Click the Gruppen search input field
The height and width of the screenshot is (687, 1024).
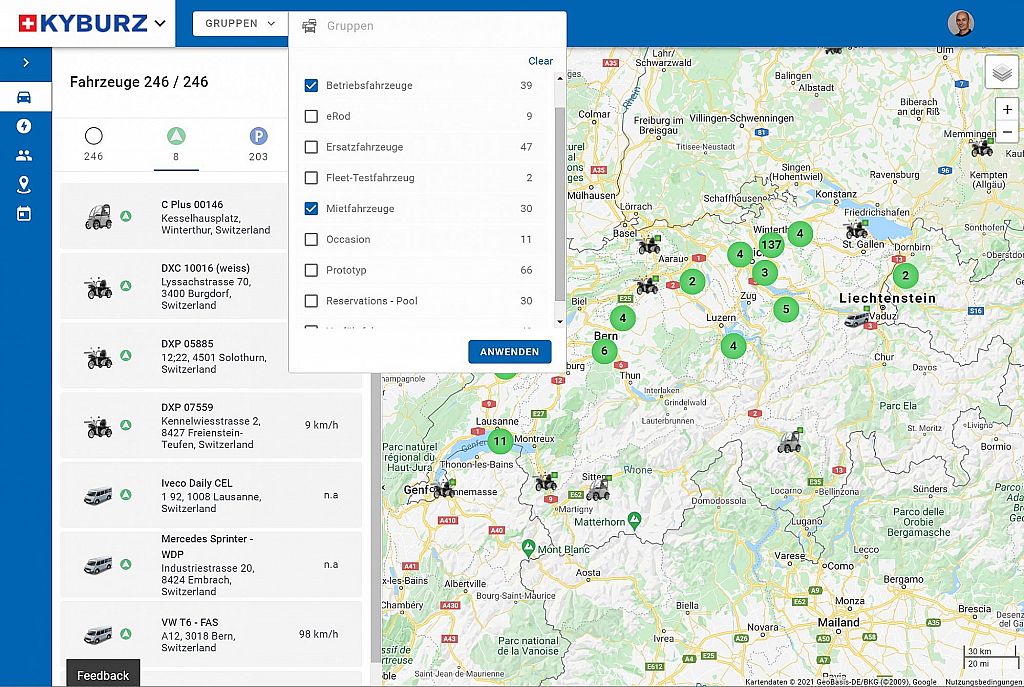[x=430, y=26]
